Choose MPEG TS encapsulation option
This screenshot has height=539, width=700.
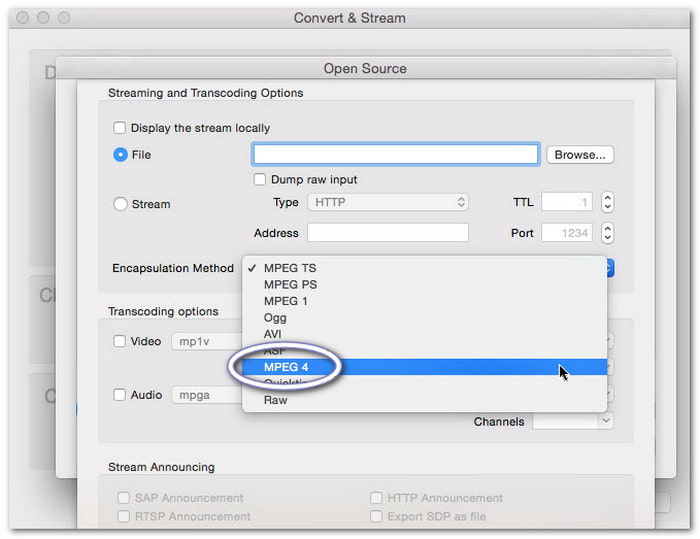pos(424,268)
